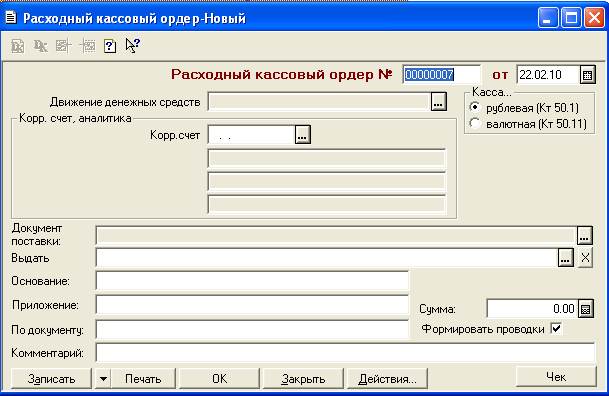Open the Выдать selection ellipsis button
This screenshot has height=396, width=609.
pyautogui.click(x=566, y=258)
